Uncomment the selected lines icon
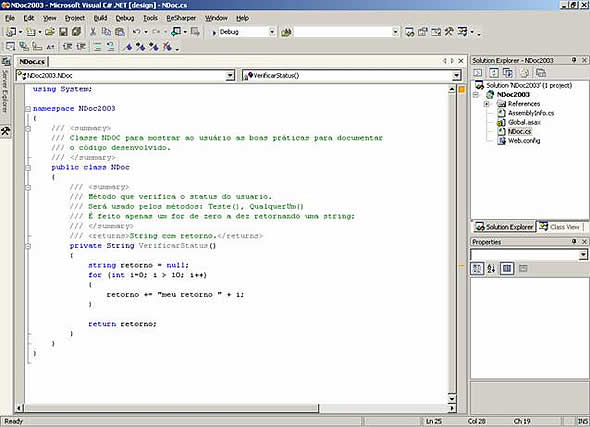This screenshot has width=590, height=427. (110, 47)
